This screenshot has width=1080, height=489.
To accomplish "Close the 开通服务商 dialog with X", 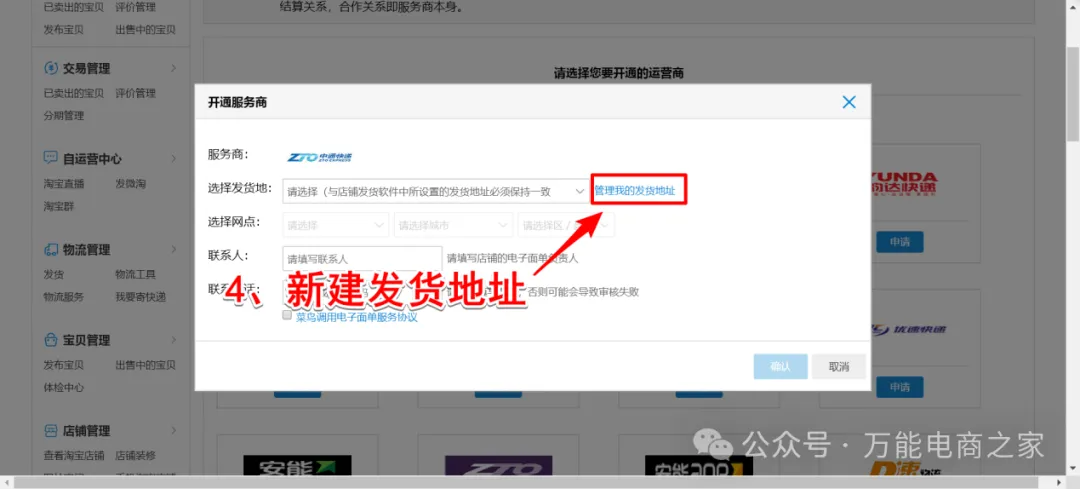I will 849,102.
